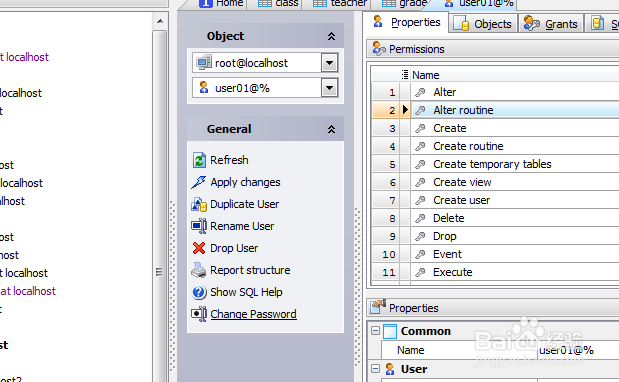Click the Refresh icon in General panel
This screenshot has width=619, height=382.
click(199, 160)
